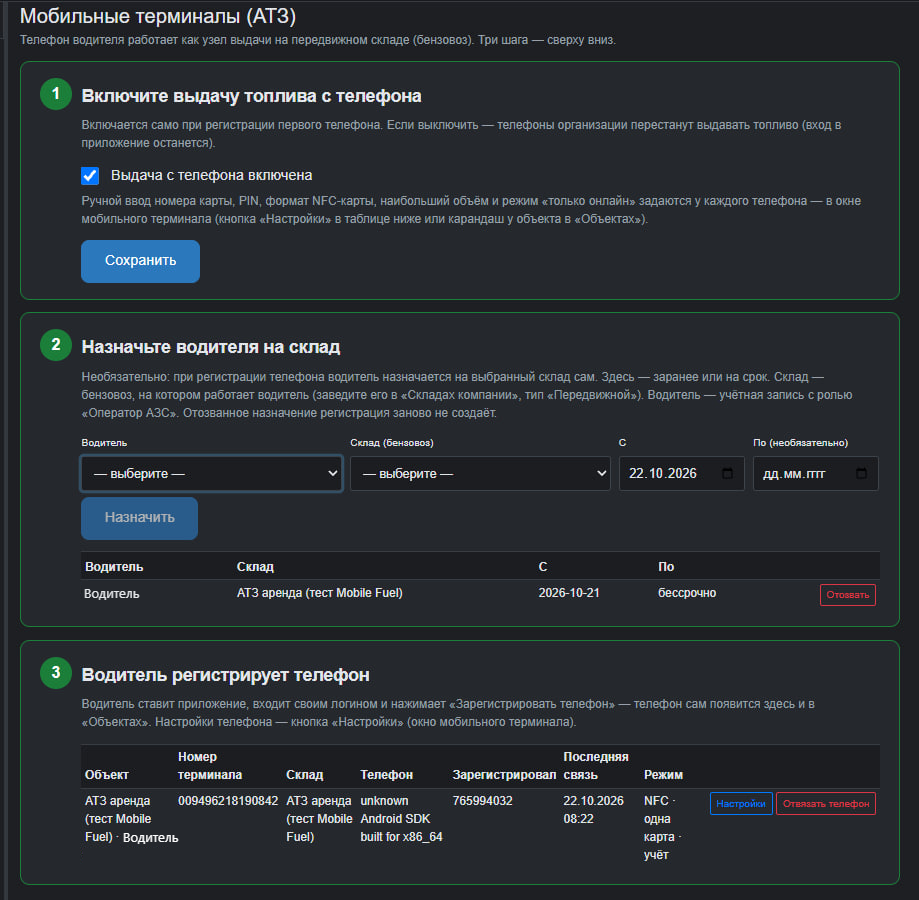The width and height of the screenshot is (919, 900).
Task: Click phone cell unknown Android SDK
Action: point(401,819)
